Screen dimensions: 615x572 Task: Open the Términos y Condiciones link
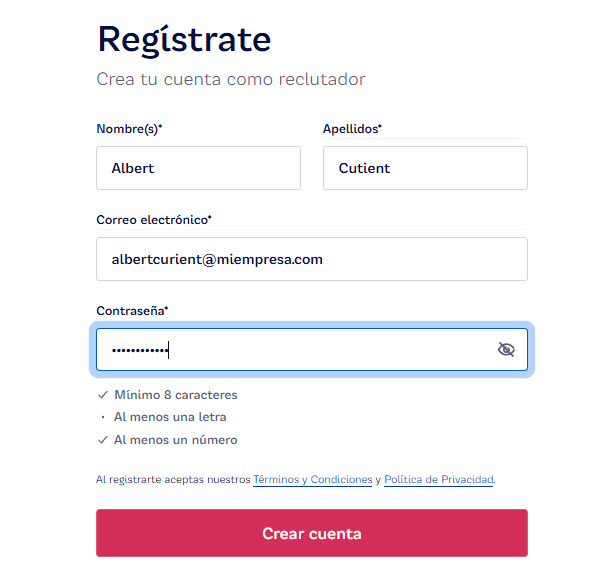312,480
